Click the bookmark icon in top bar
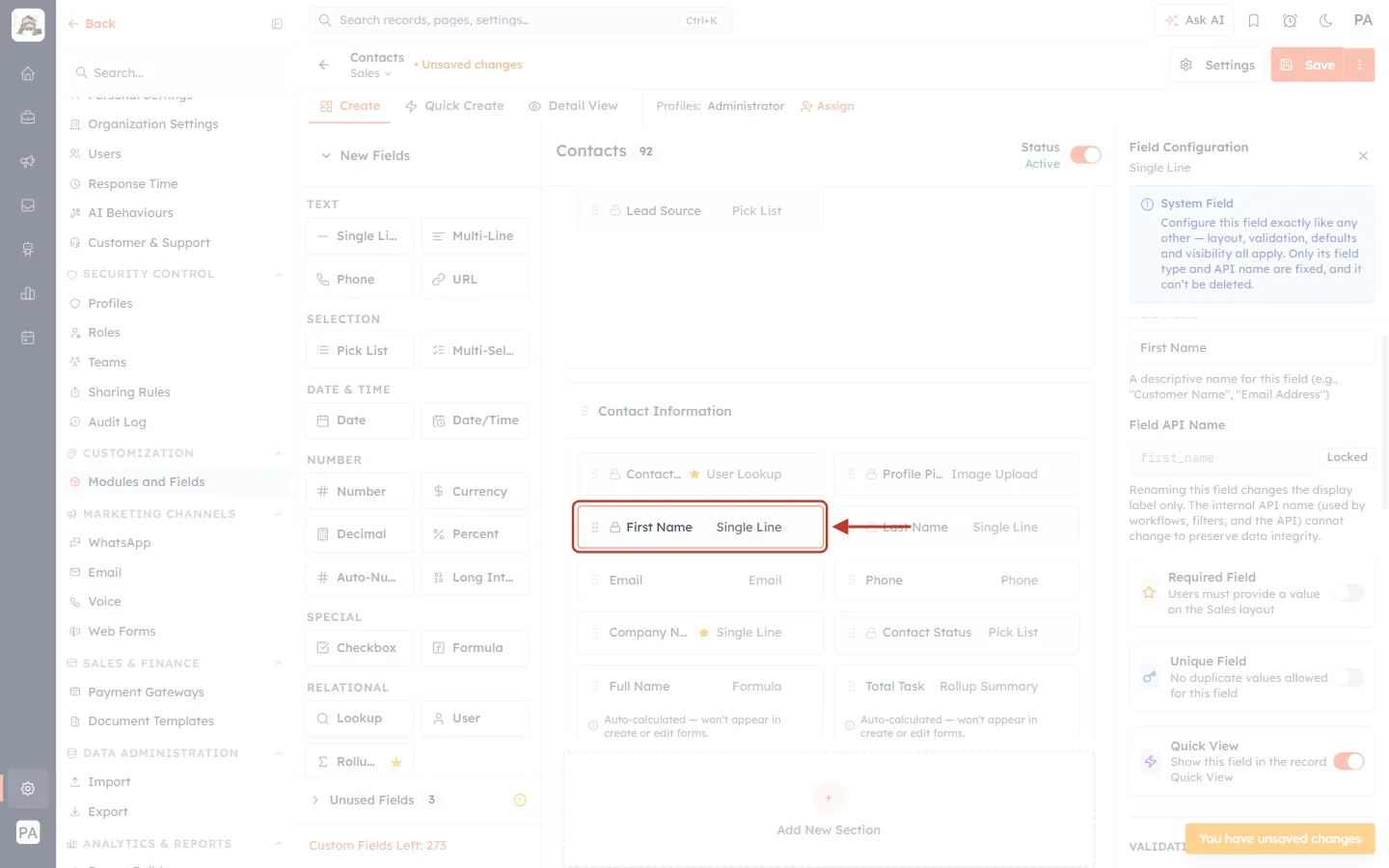Viewport: 1389px width, 868px height. 1254,20
